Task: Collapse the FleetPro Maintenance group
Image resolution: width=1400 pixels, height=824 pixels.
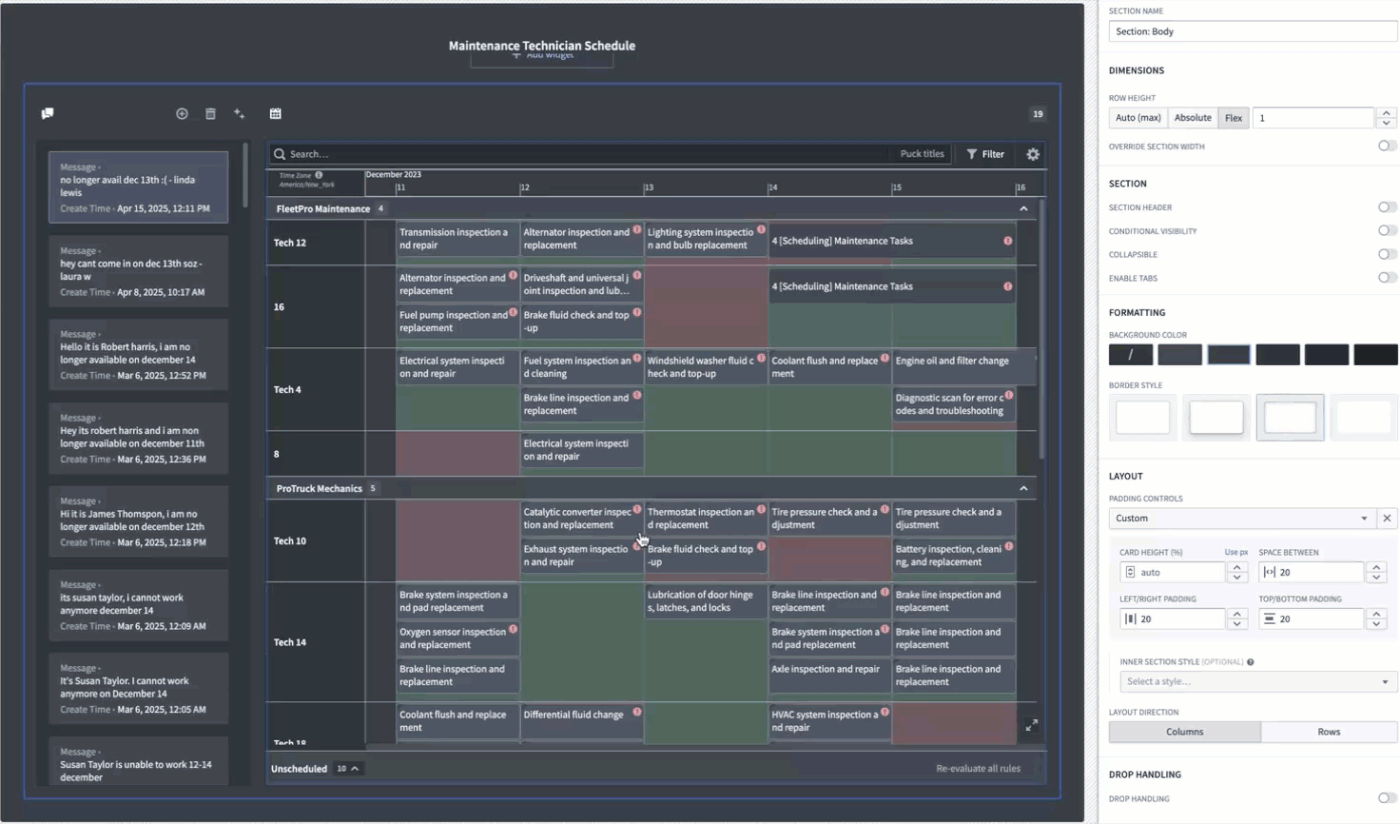Action: pos(1023,209)
